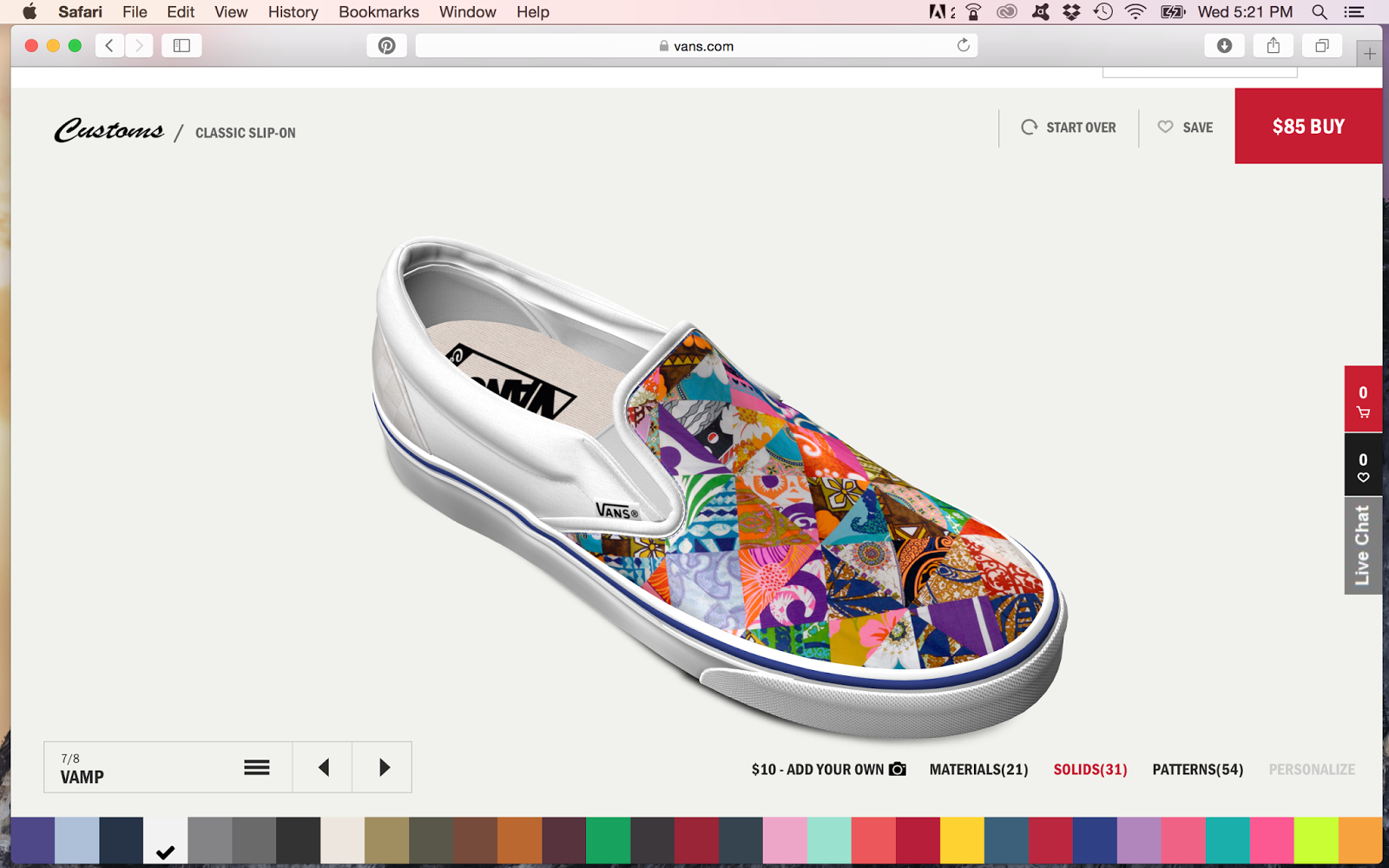The width and height of the screenshot is (1389, 868).
Task: Click the $85 BUY button
Action: click(x=1307, y=127)
